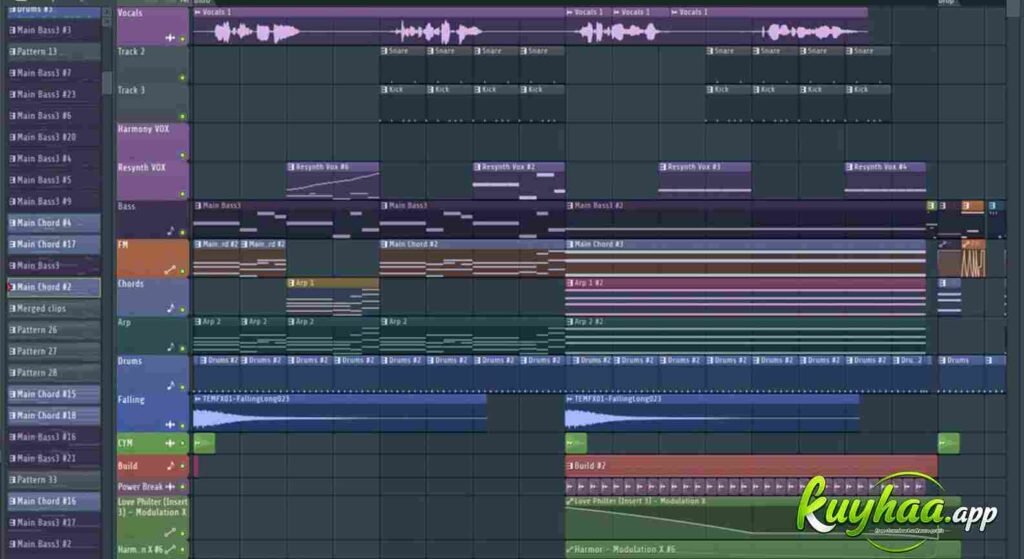Mute the Resynth VOX track
This screenshot has height=559, width=1024.
click(182, 194)
